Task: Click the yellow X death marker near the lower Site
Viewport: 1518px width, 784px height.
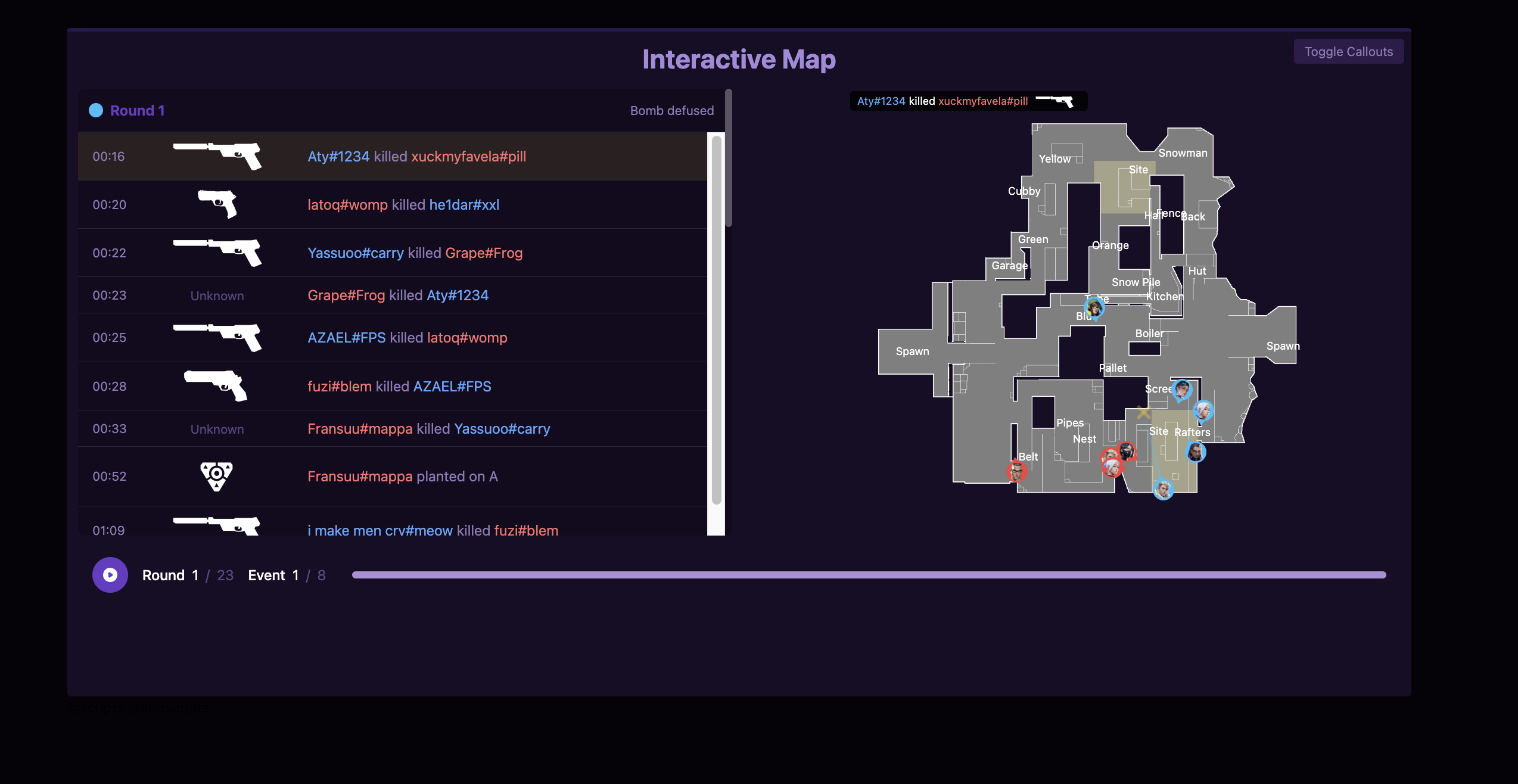Action: 1143,412
